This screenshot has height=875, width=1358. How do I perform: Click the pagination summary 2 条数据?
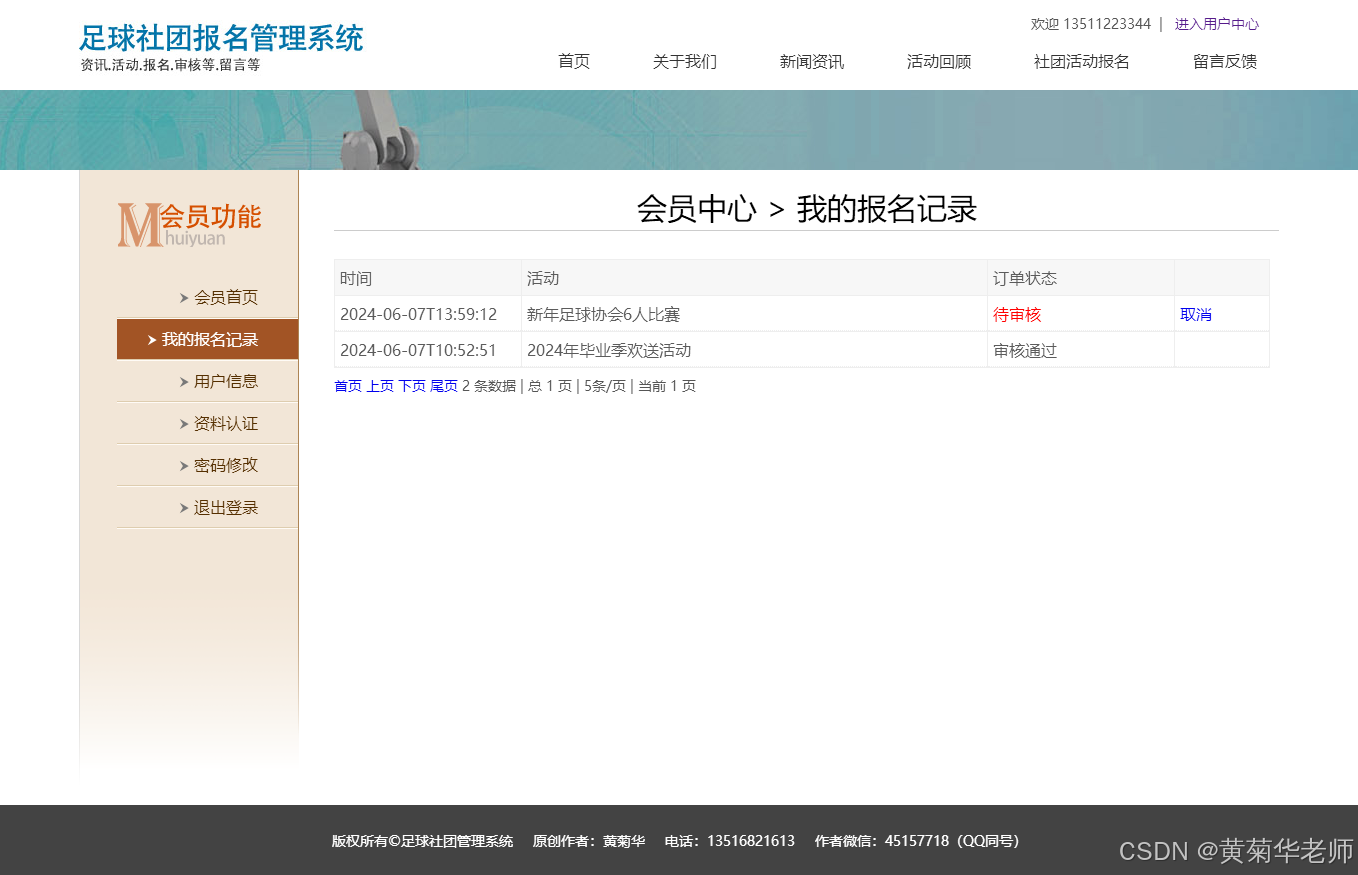pyautogui.click(x=489, y=386)
